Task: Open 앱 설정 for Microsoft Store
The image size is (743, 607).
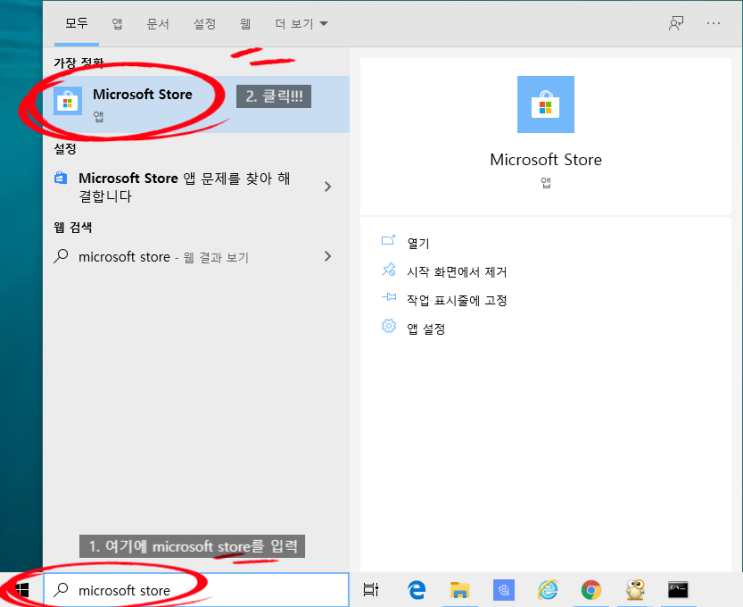Action: click(x=426, y=329)
